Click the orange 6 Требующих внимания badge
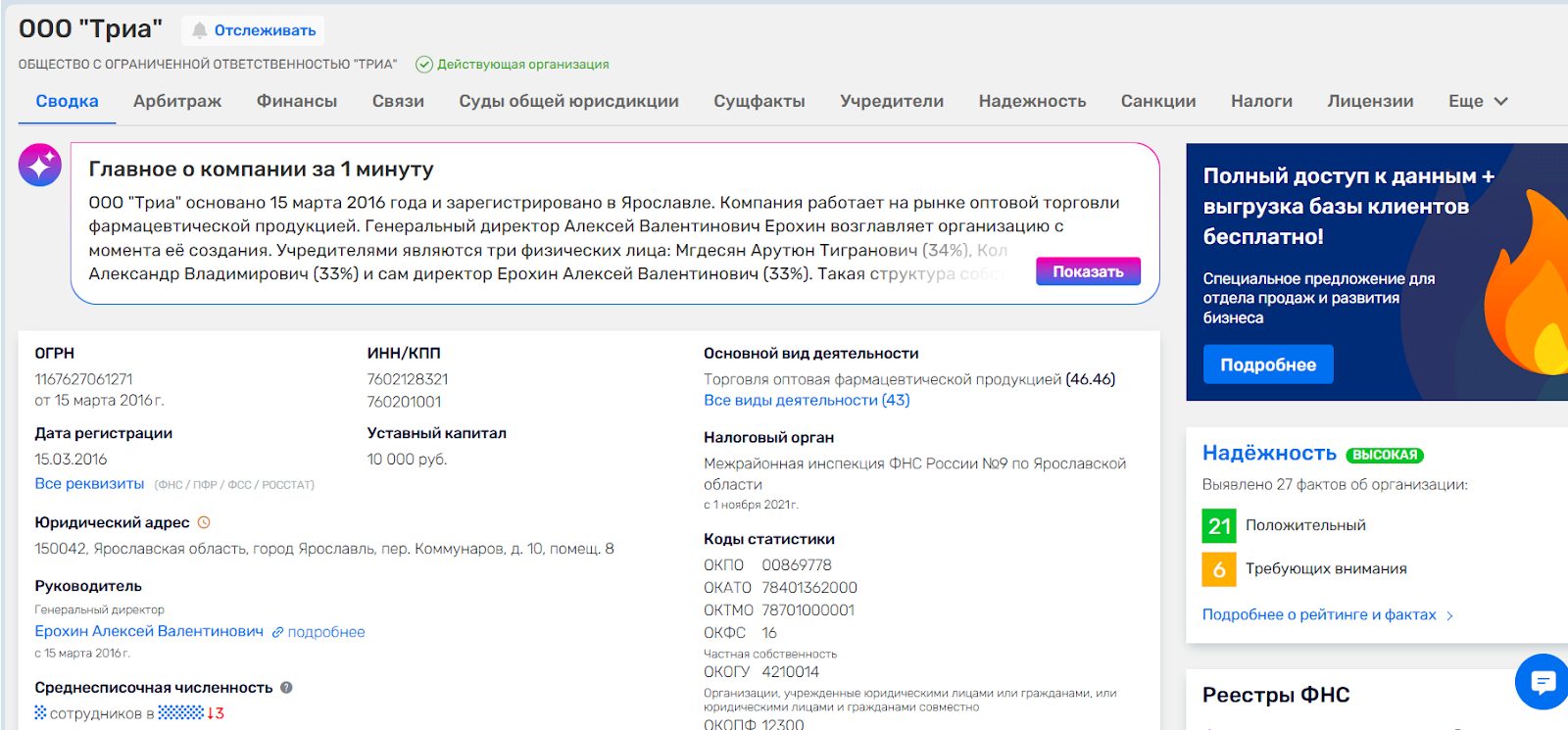The image size is (1568, 730). [x=1219, y=569]
